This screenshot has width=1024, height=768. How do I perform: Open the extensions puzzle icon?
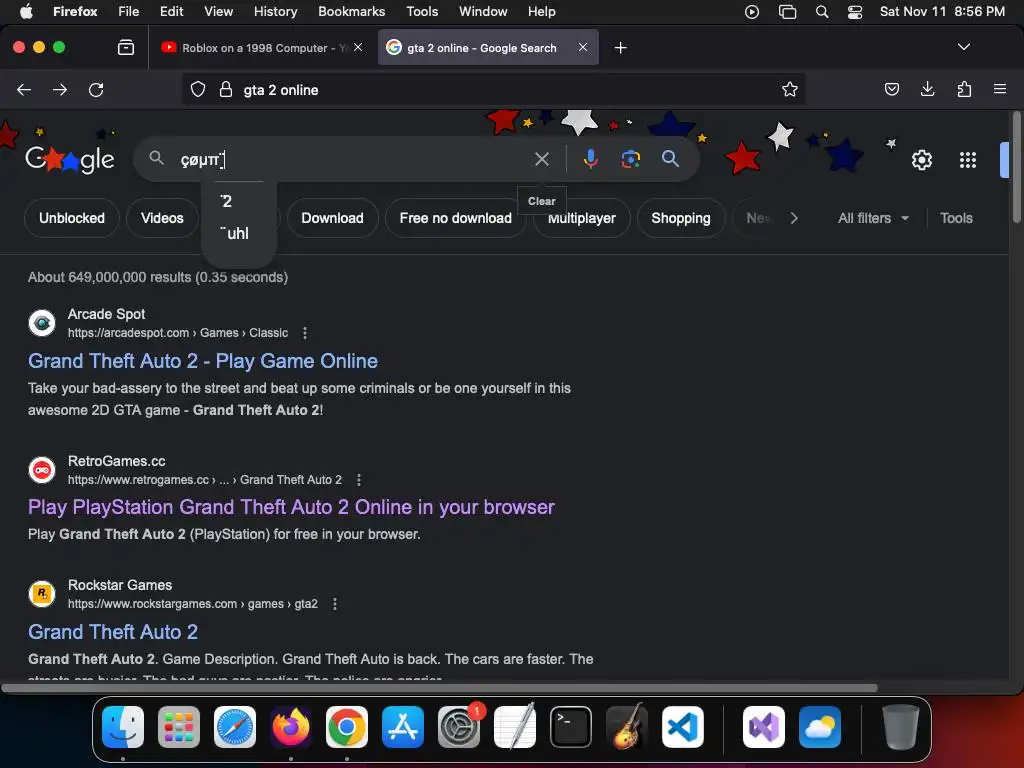(964, 89)
